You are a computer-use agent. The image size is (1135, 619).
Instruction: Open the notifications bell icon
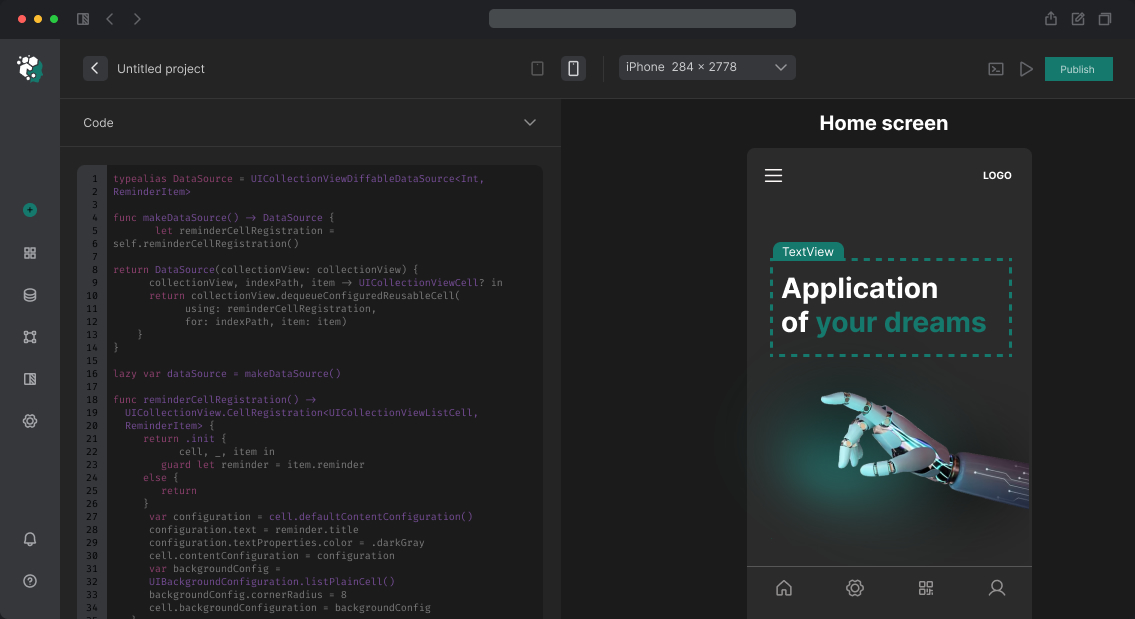[x=30, y=539]
